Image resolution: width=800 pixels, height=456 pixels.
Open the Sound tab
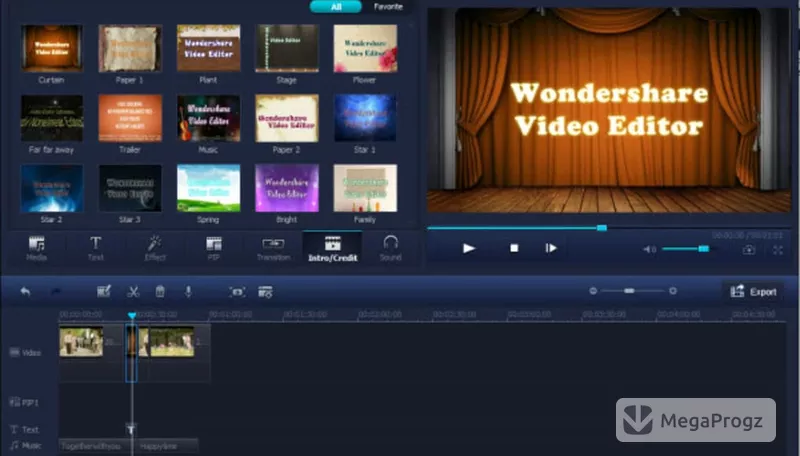391,248
